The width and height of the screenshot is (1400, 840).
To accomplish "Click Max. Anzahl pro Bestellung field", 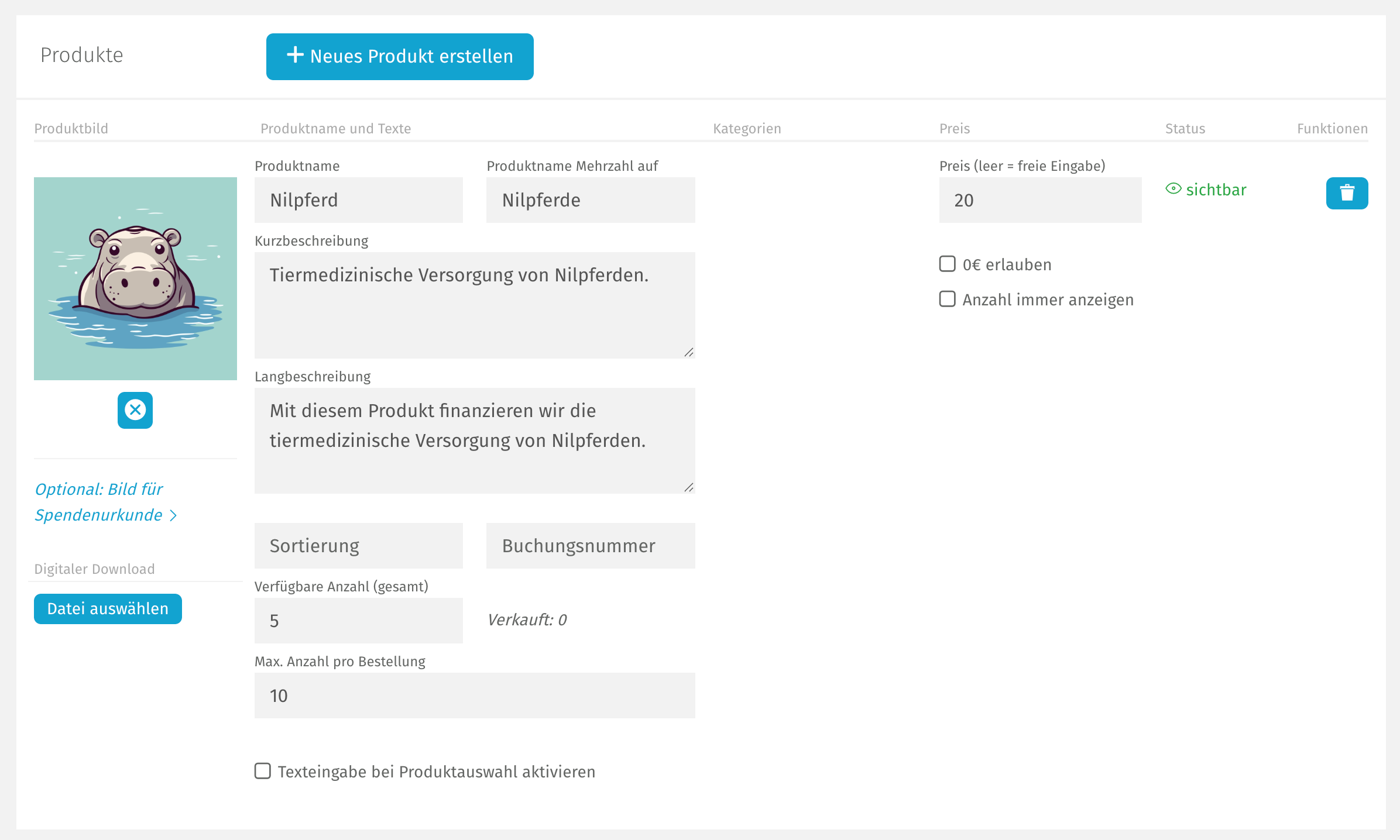I will pos(474,696).
